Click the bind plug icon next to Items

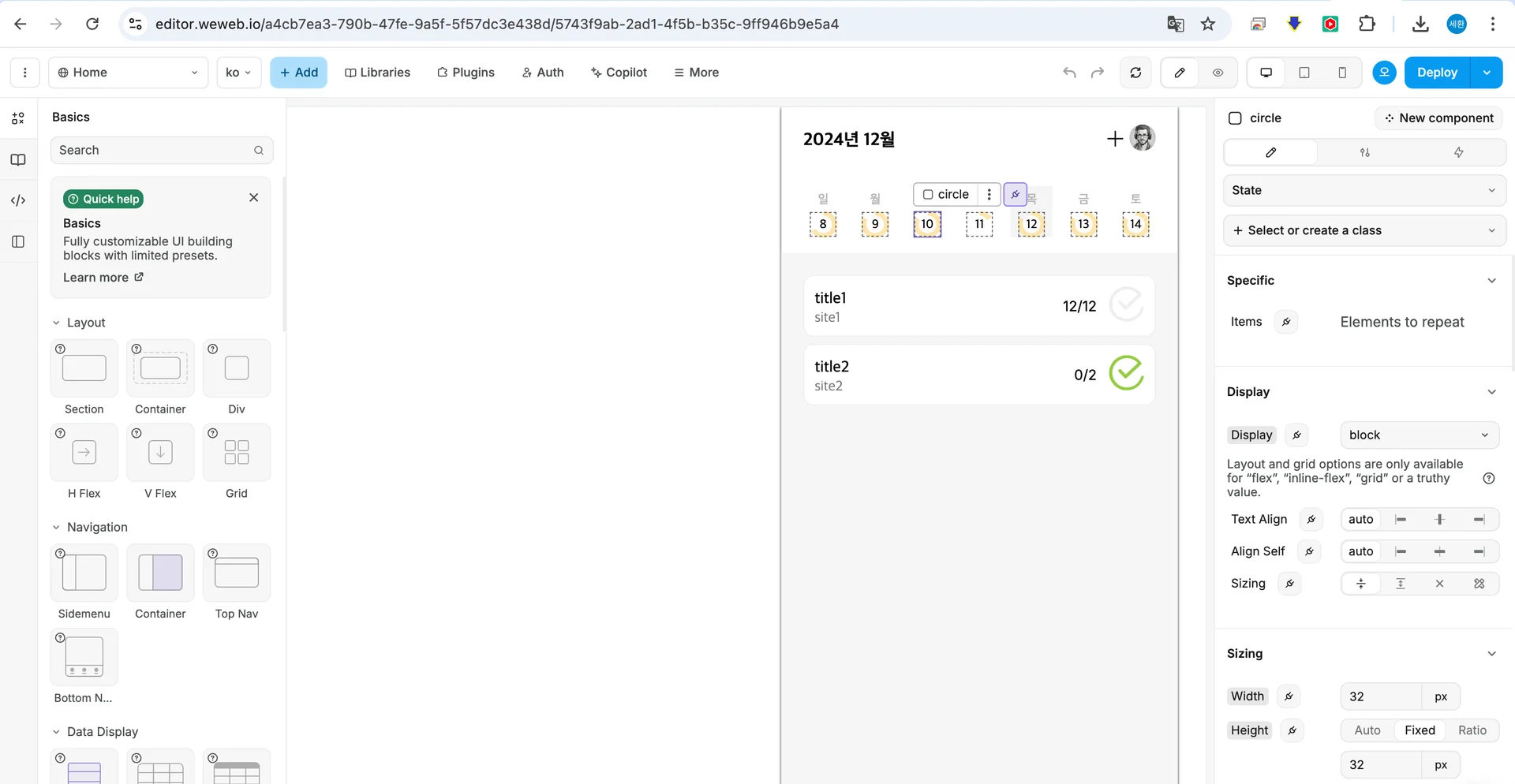click(x=1286, y=322)
